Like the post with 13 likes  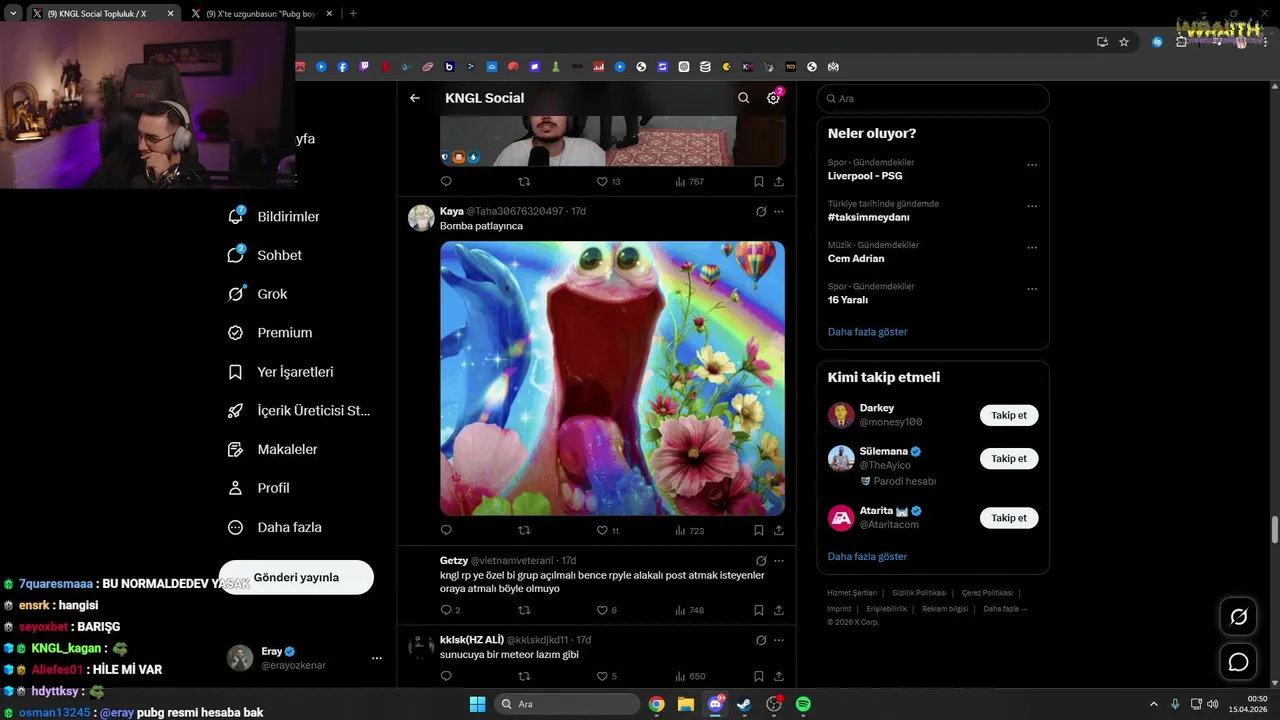tap(608, 182)
